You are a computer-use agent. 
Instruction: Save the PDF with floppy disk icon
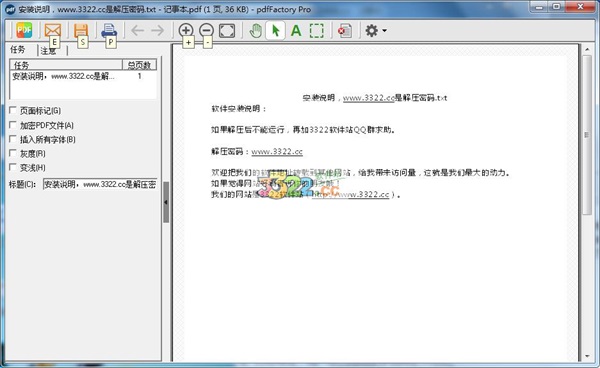(x=81, y=30)
